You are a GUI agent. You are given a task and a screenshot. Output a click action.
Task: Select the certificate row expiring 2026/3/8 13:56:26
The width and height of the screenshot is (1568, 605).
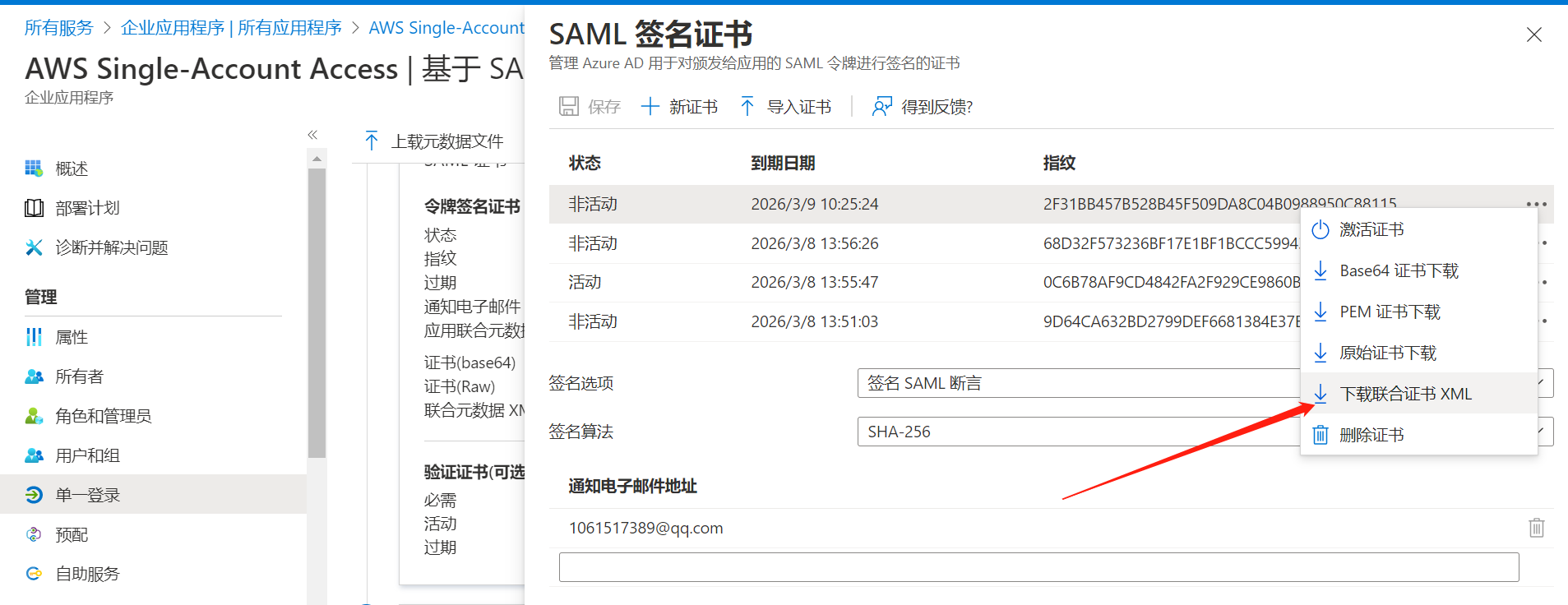[1052, 243]
